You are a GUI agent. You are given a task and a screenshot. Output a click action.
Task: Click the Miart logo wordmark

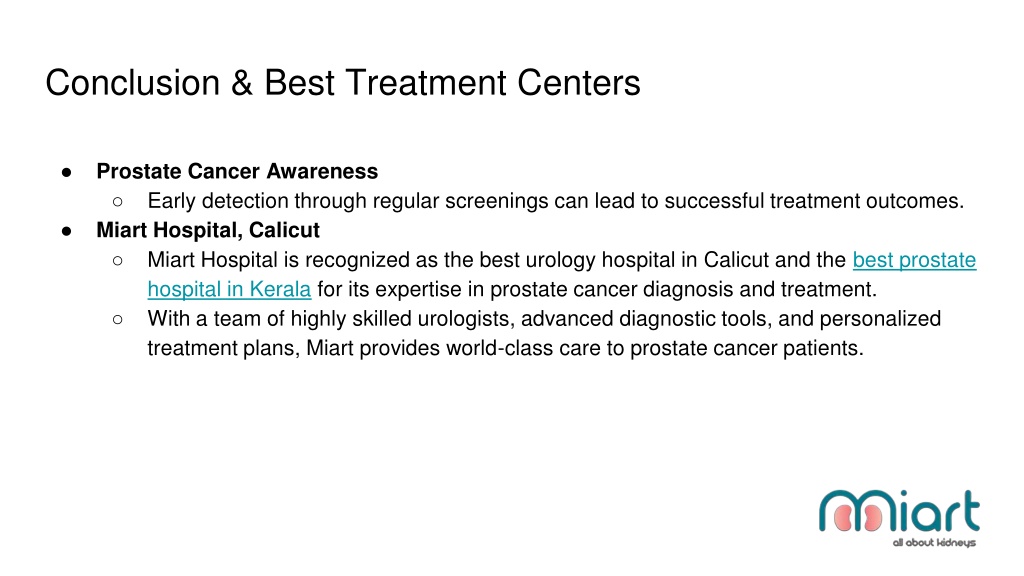pos(899,511)
